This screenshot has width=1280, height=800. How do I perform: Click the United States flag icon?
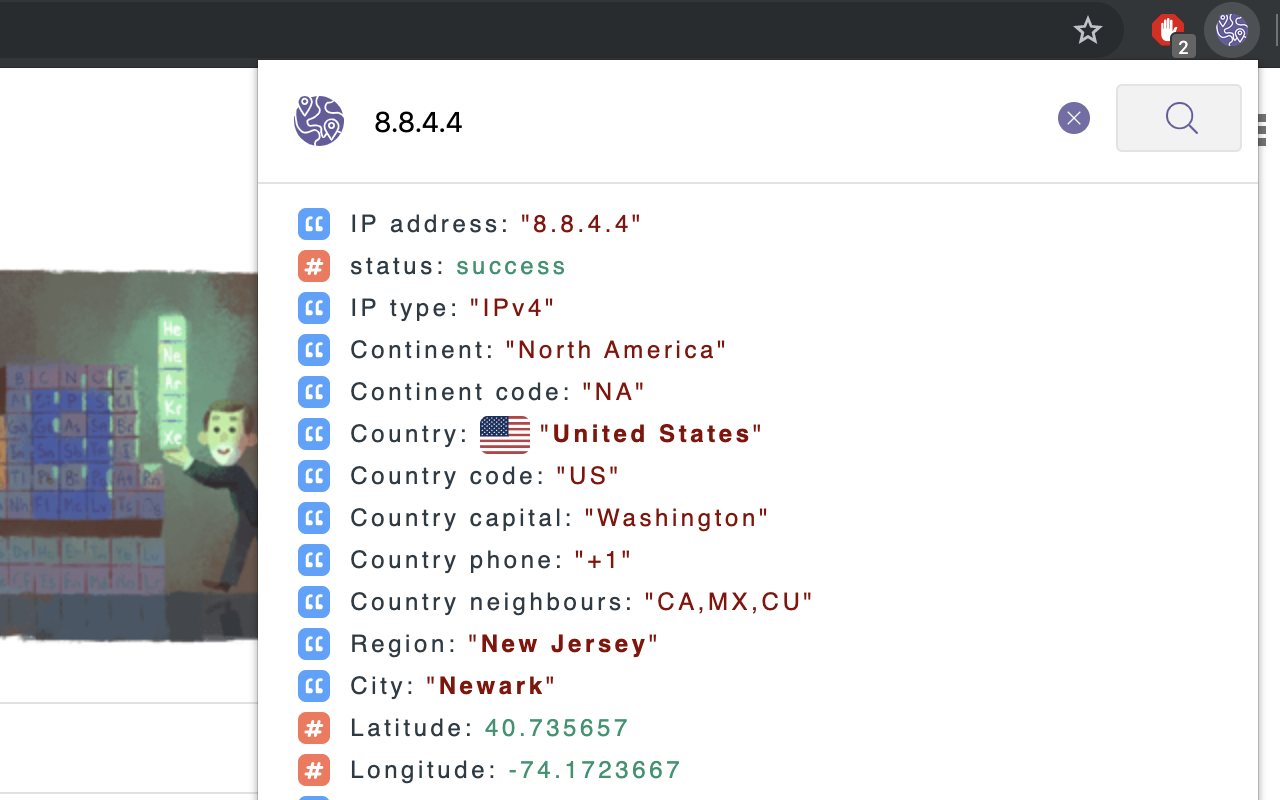point(503,434)
